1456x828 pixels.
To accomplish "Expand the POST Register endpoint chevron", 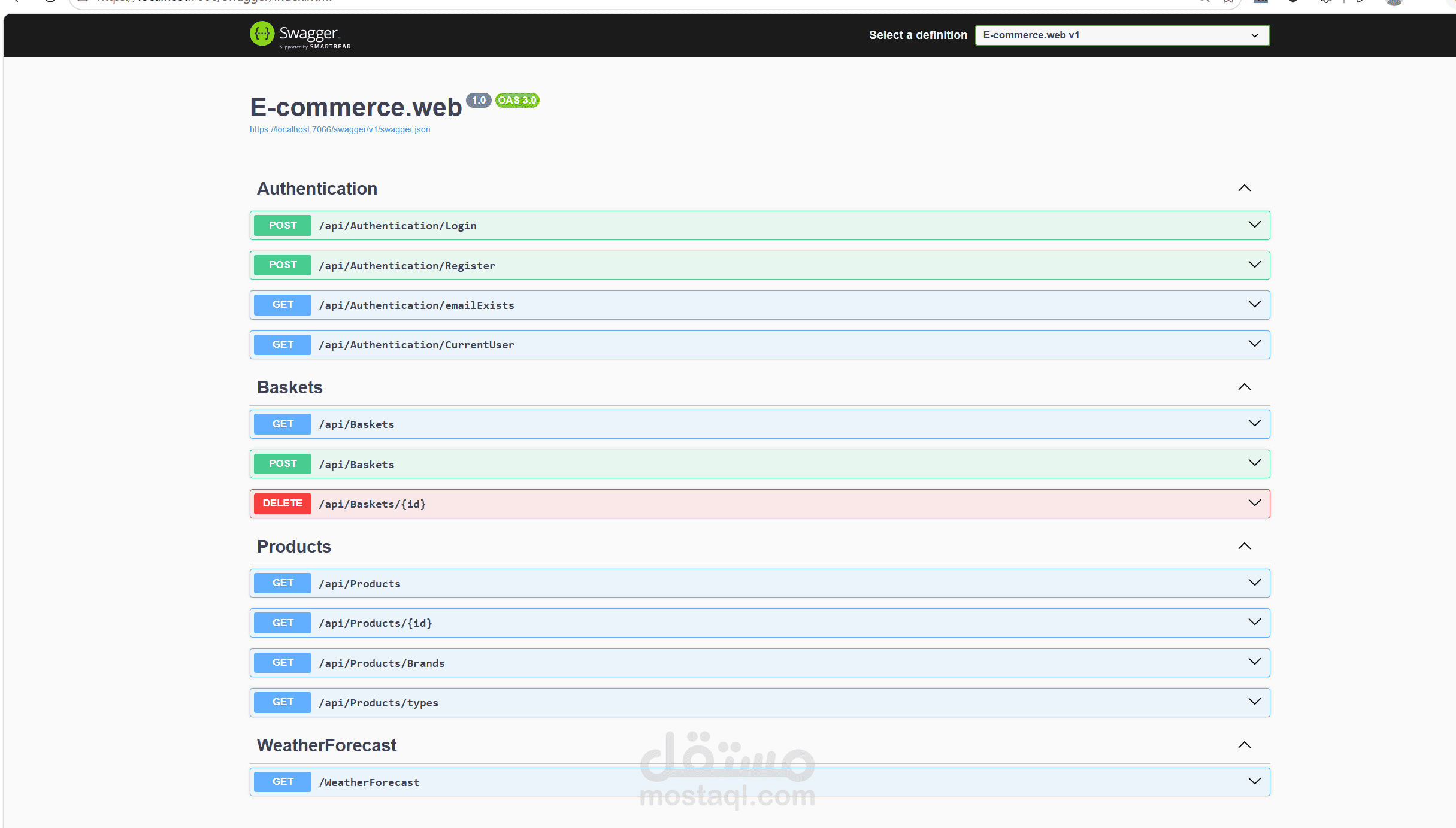I will tap(1254, 265).
